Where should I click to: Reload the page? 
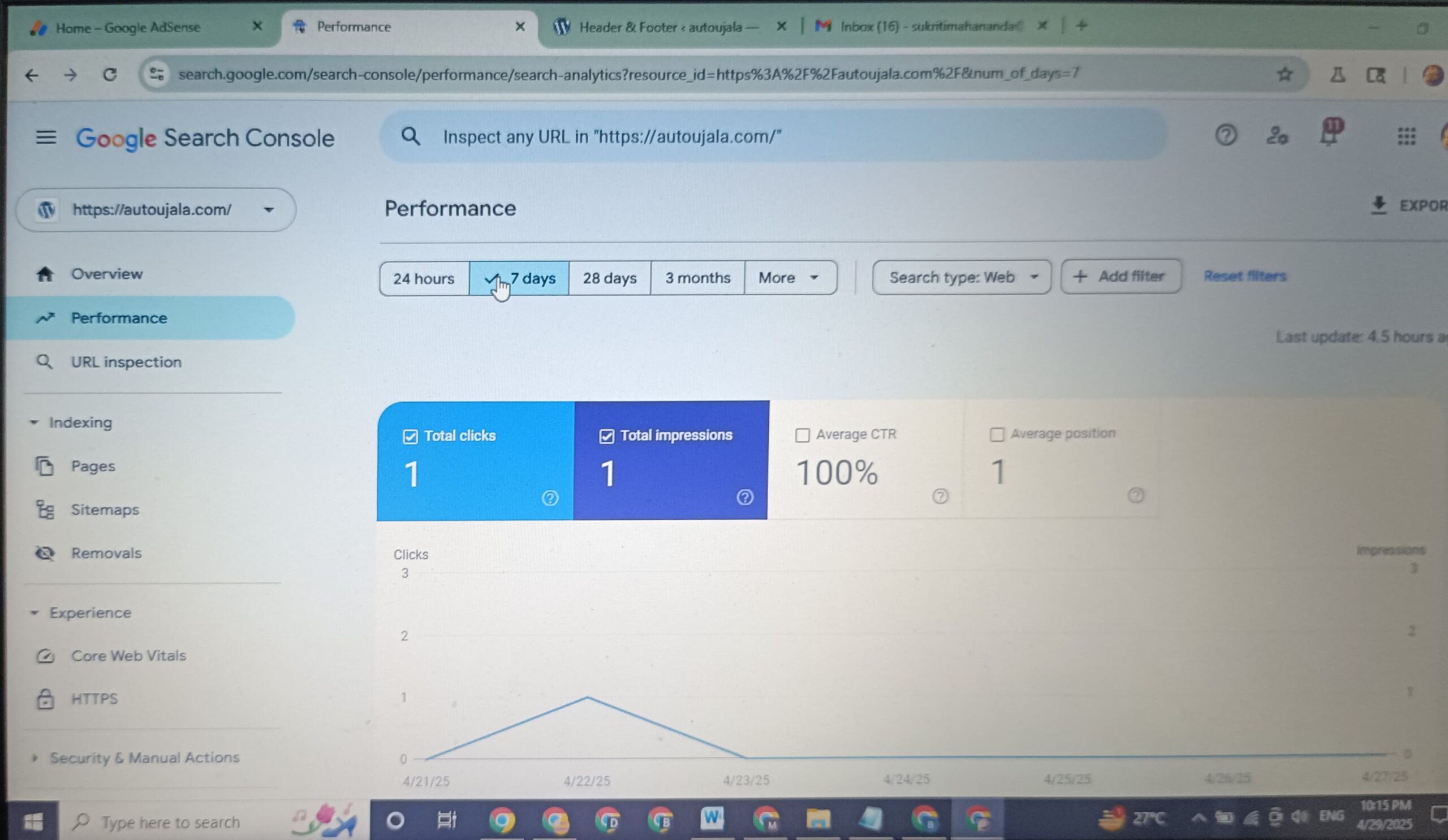109,75
